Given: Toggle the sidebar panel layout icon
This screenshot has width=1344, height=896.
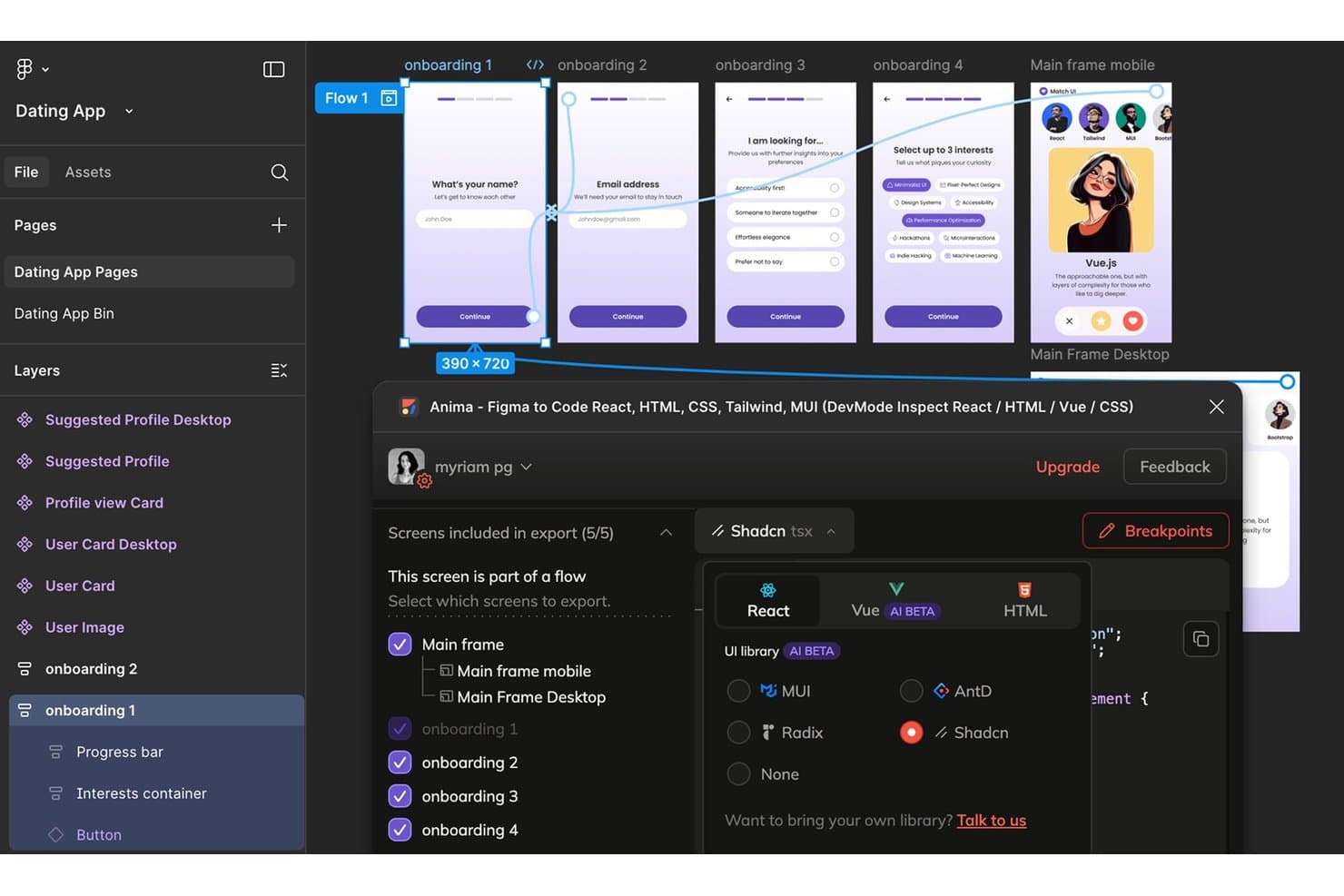Looking at the screenshot, I should tap(273, 70).
